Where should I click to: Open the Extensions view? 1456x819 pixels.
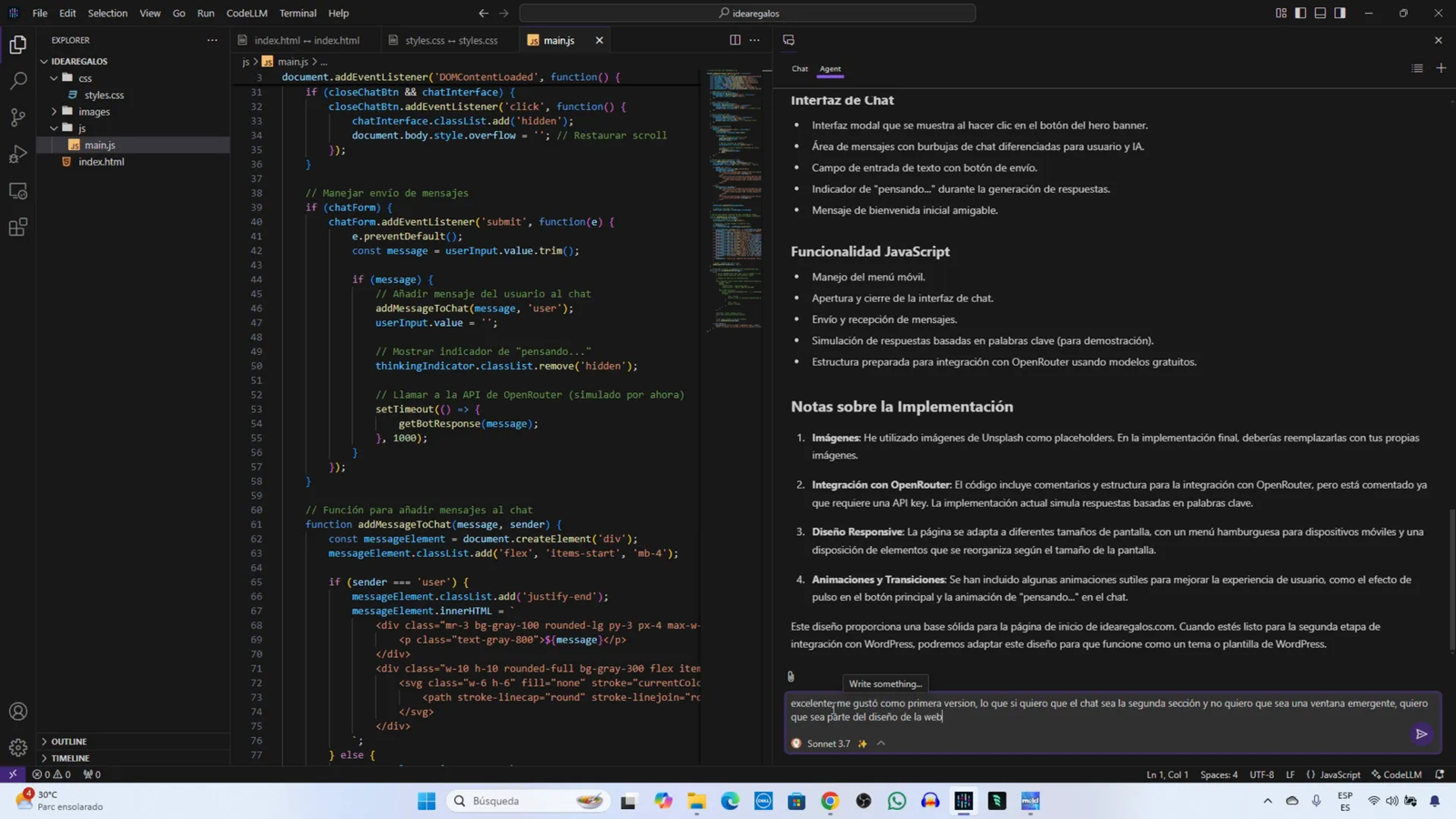17,227
